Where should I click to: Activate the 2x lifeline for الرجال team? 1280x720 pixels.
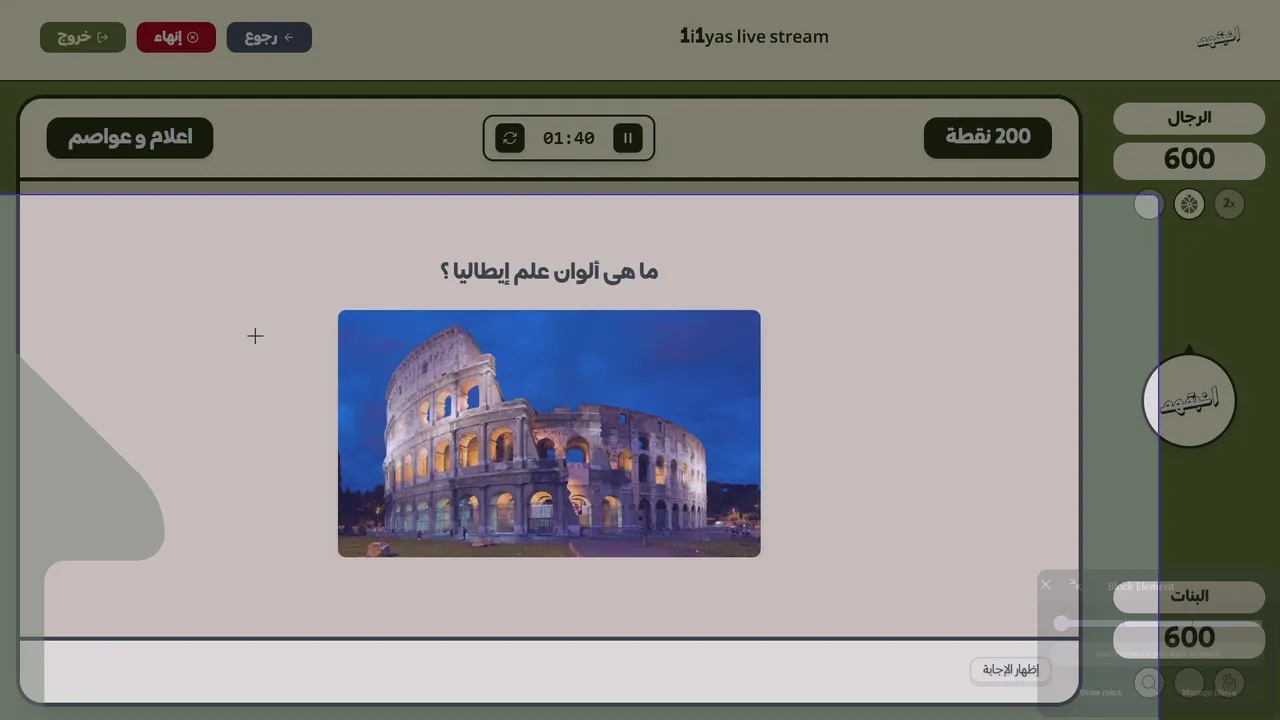click(1230, 204)
